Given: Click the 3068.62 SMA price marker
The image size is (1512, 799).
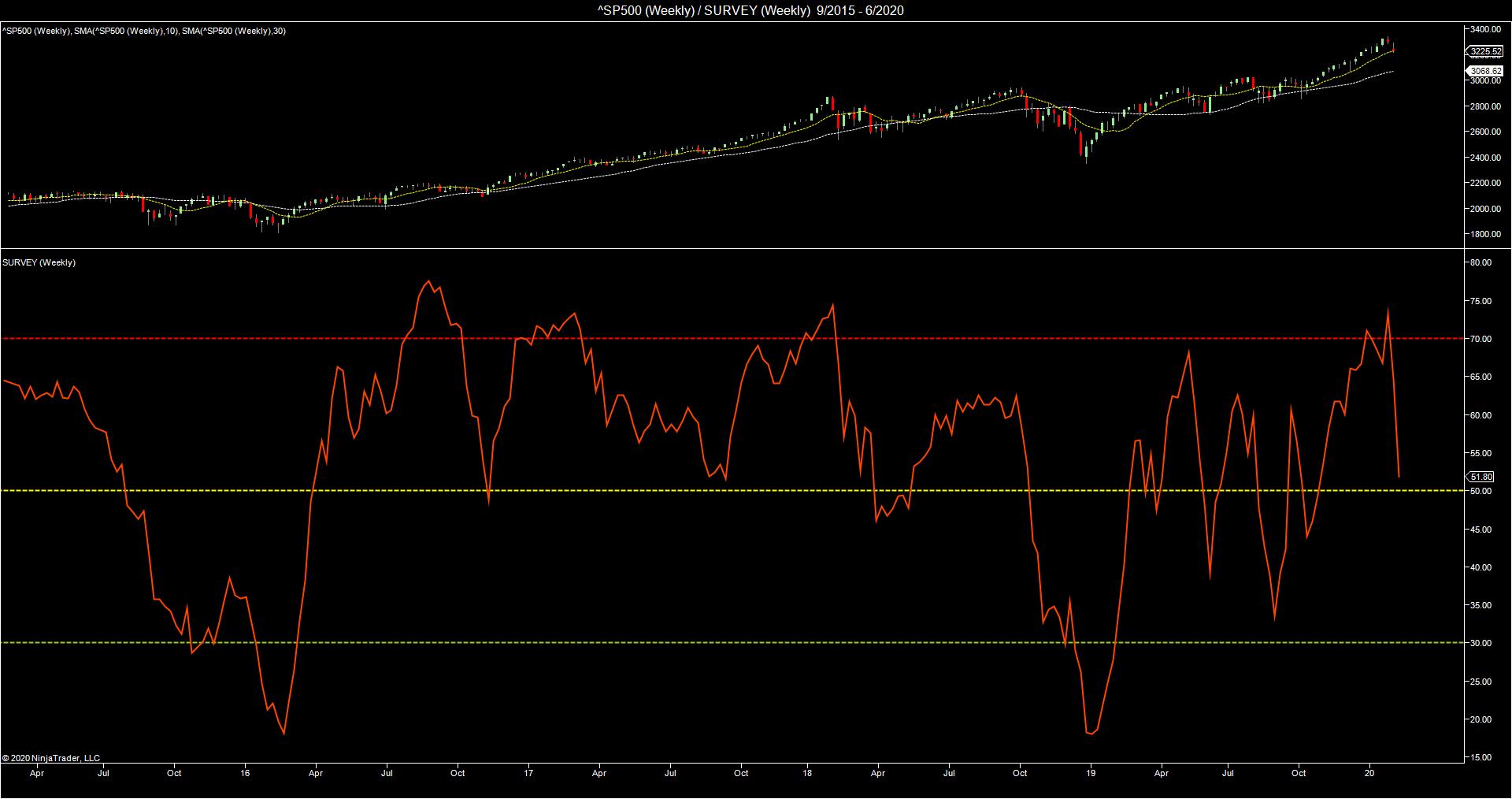Looking at the screenshot, I should [x=1486, y=71].
